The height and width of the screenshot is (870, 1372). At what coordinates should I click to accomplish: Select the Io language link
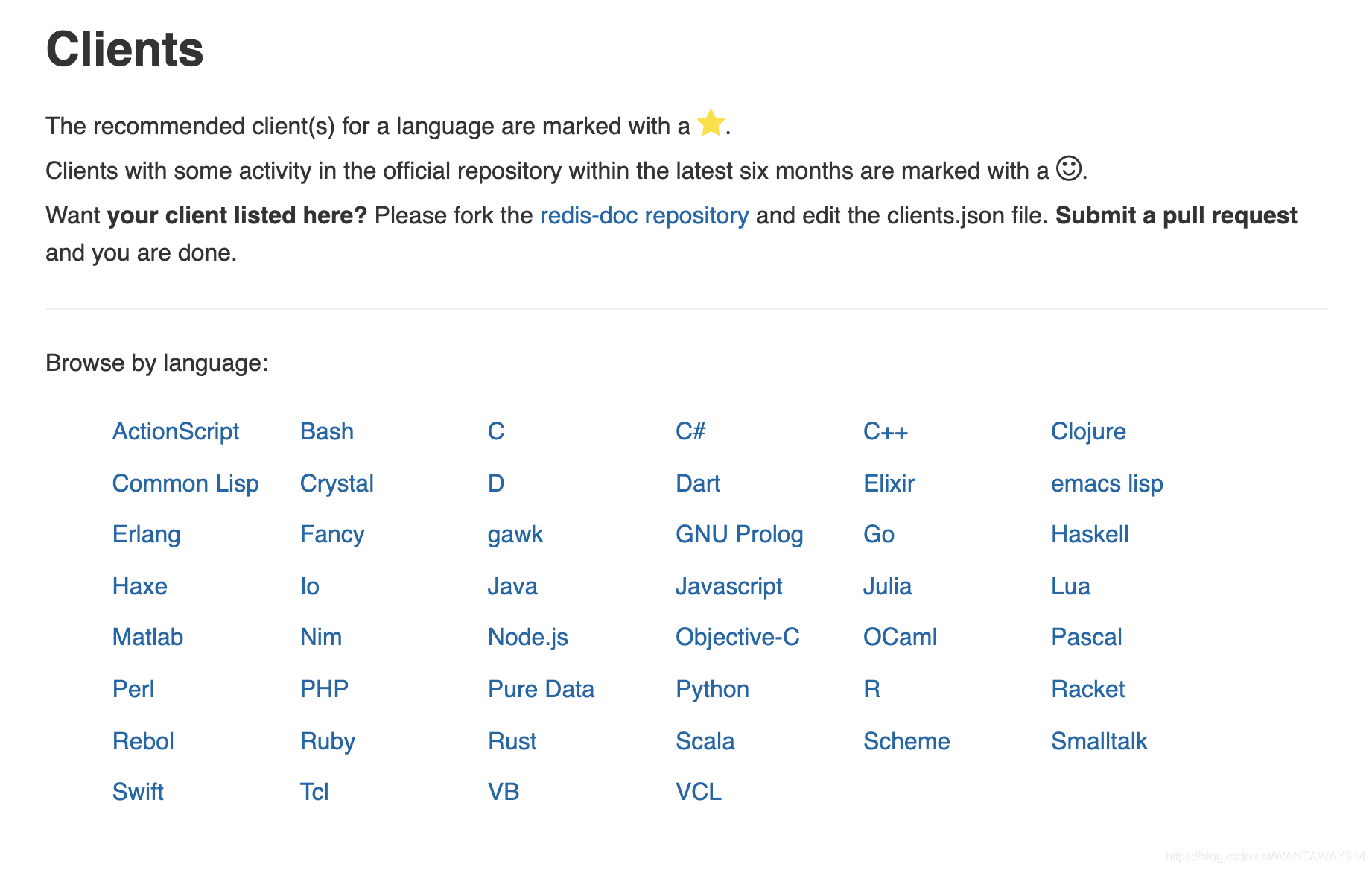click(x=310, y=586)
